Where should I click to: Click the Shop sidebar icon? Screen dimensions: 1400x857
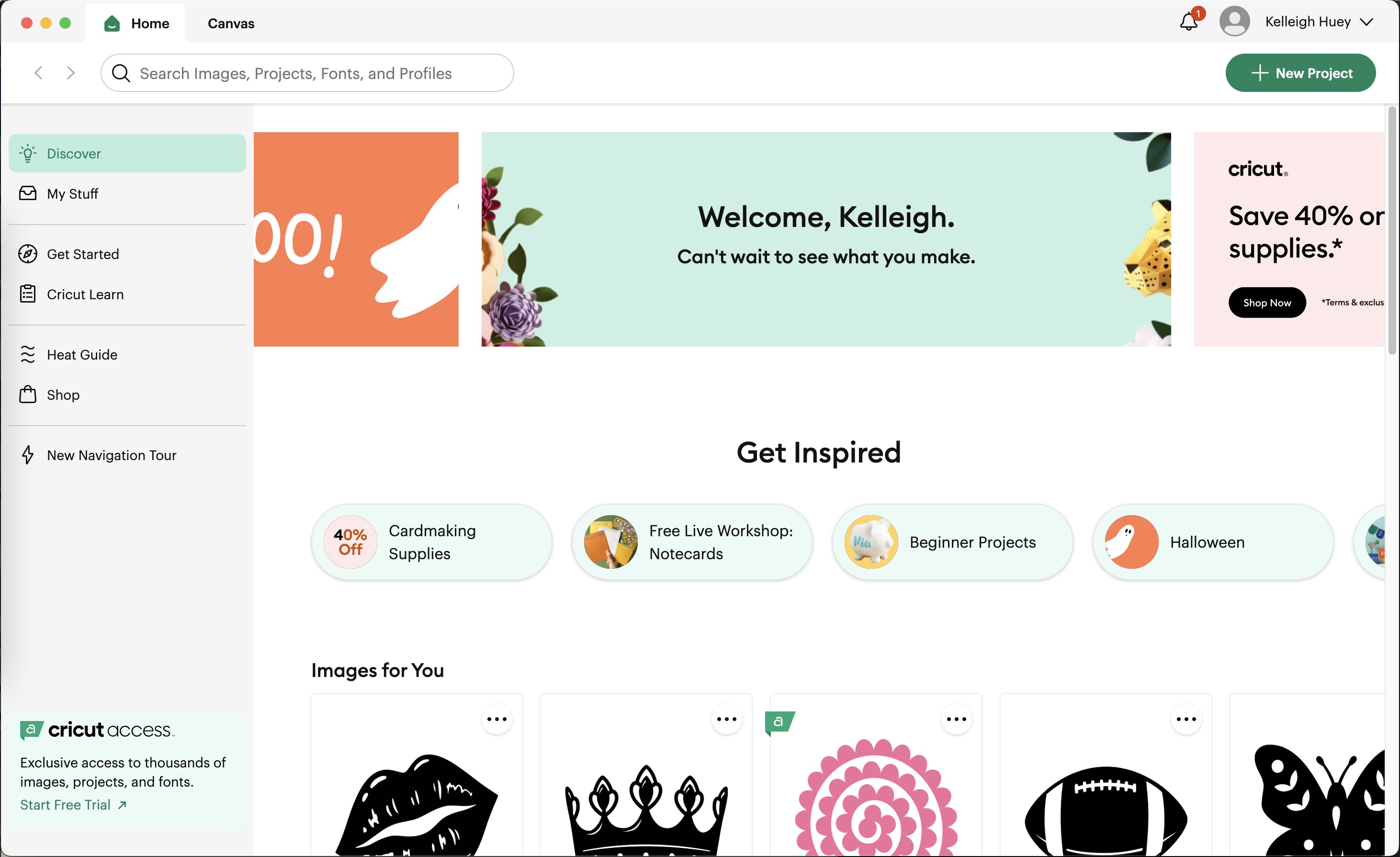pos(28,394)
